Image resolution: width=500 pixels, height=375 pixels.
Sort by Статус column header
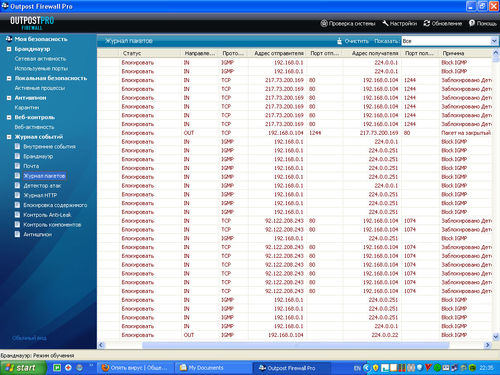tap(150, 53)
